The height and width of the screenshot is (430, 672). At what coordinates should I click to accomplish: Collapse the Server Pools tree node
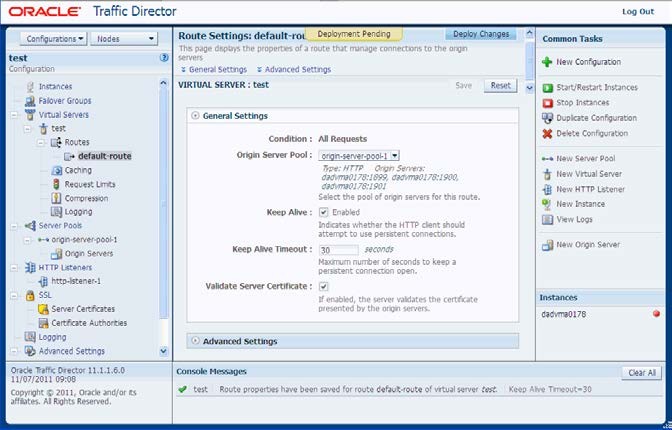point(15,226)
